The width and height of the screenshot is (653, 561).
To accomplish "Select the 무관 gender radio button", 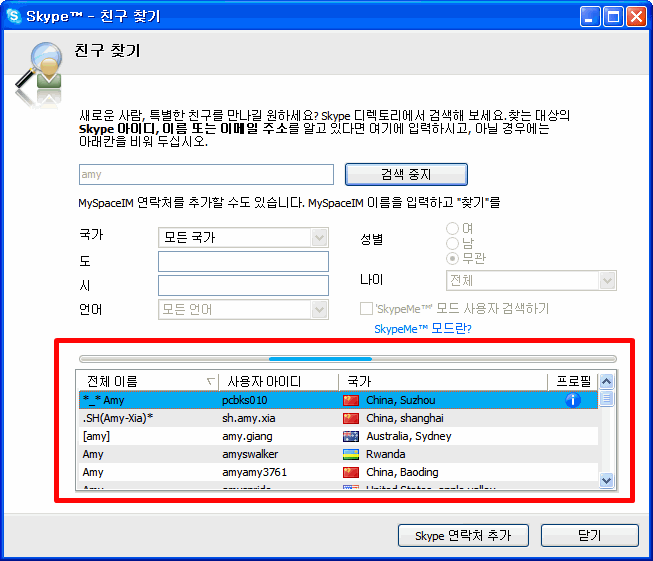I will click(x=452, y=258).
